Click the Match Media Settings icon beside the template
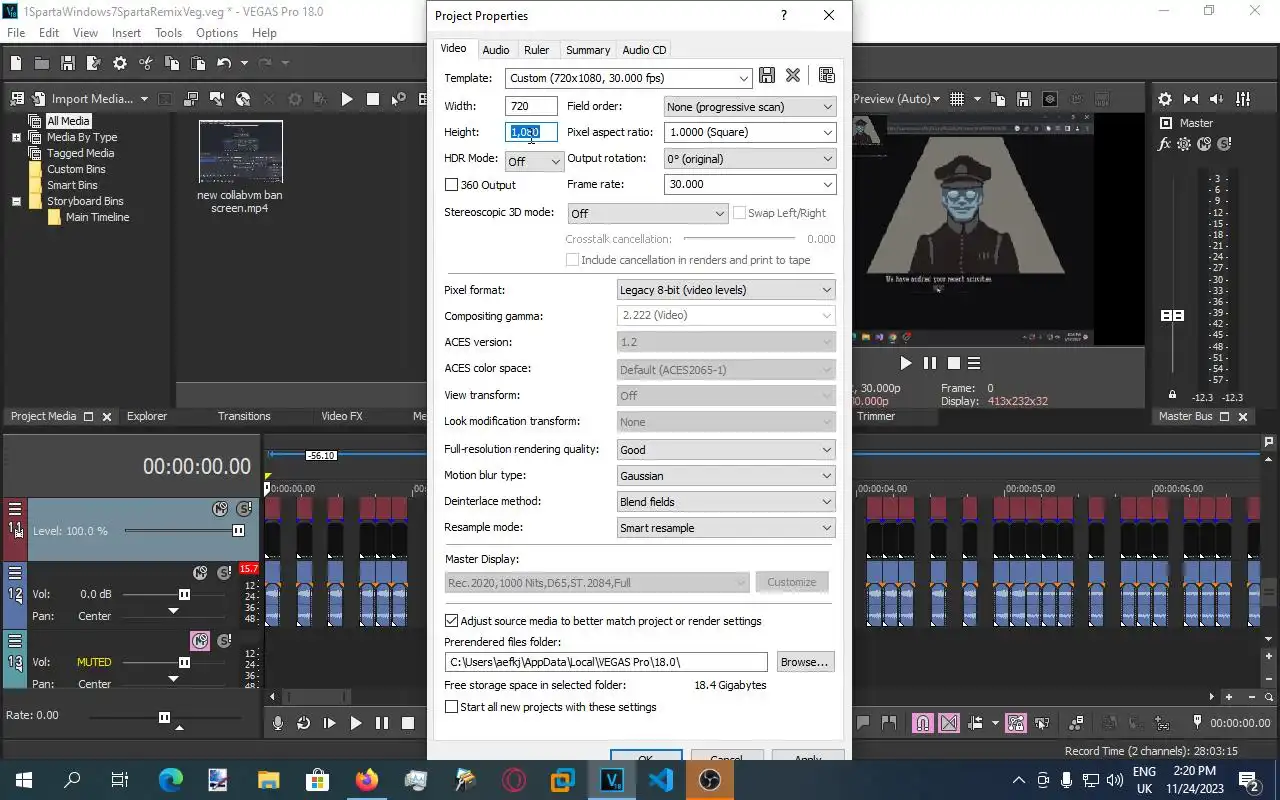Image resolution: width=1280 pixels, height=800 pixels. [826, 76]
